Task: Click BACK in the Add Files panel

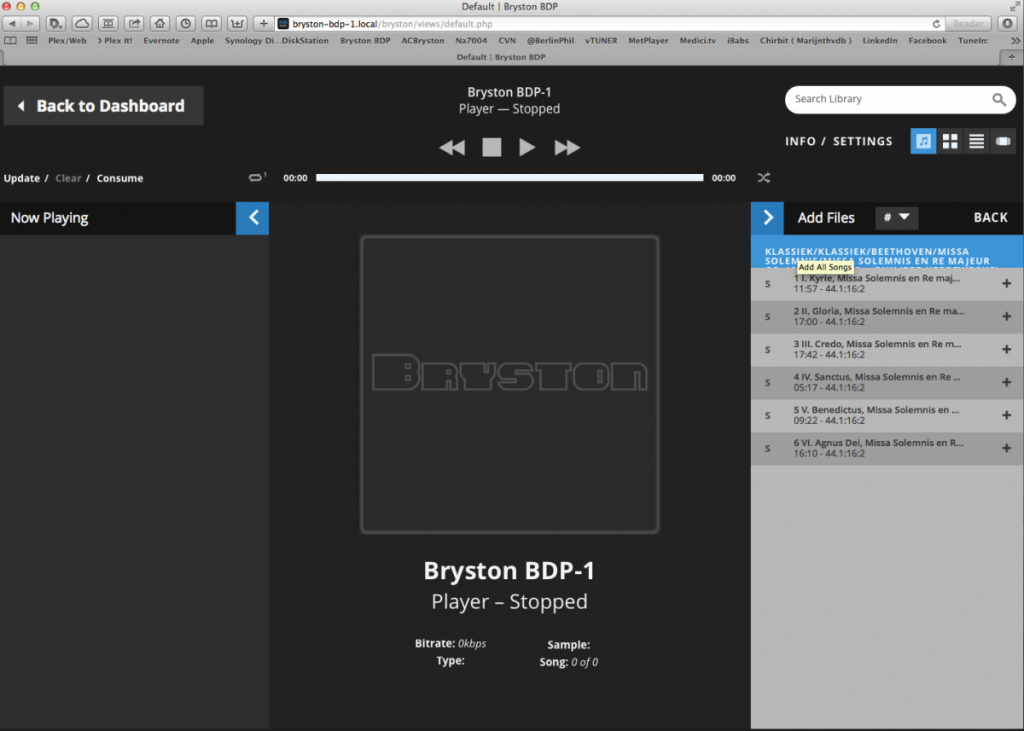Action: tap(991, 218)
